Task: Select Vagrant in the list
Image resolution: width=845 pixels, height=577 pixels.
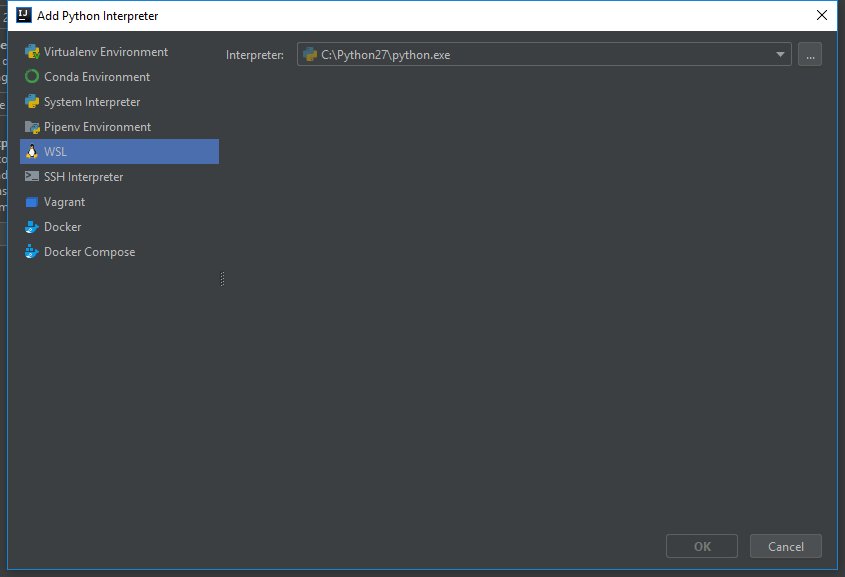Action: click(x=120, y=201)
